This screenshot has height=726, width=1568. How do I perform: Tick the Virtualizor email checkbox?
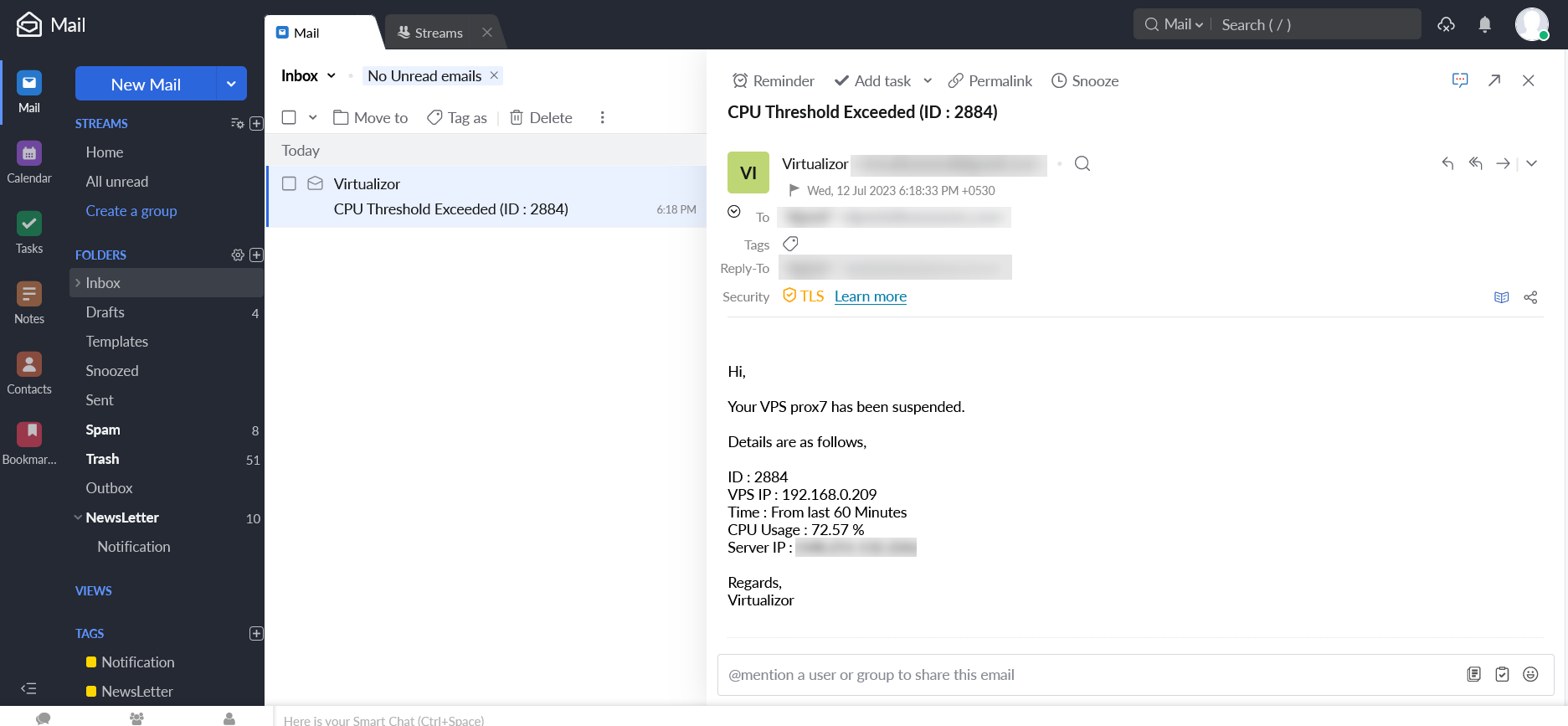coord(289,183)
